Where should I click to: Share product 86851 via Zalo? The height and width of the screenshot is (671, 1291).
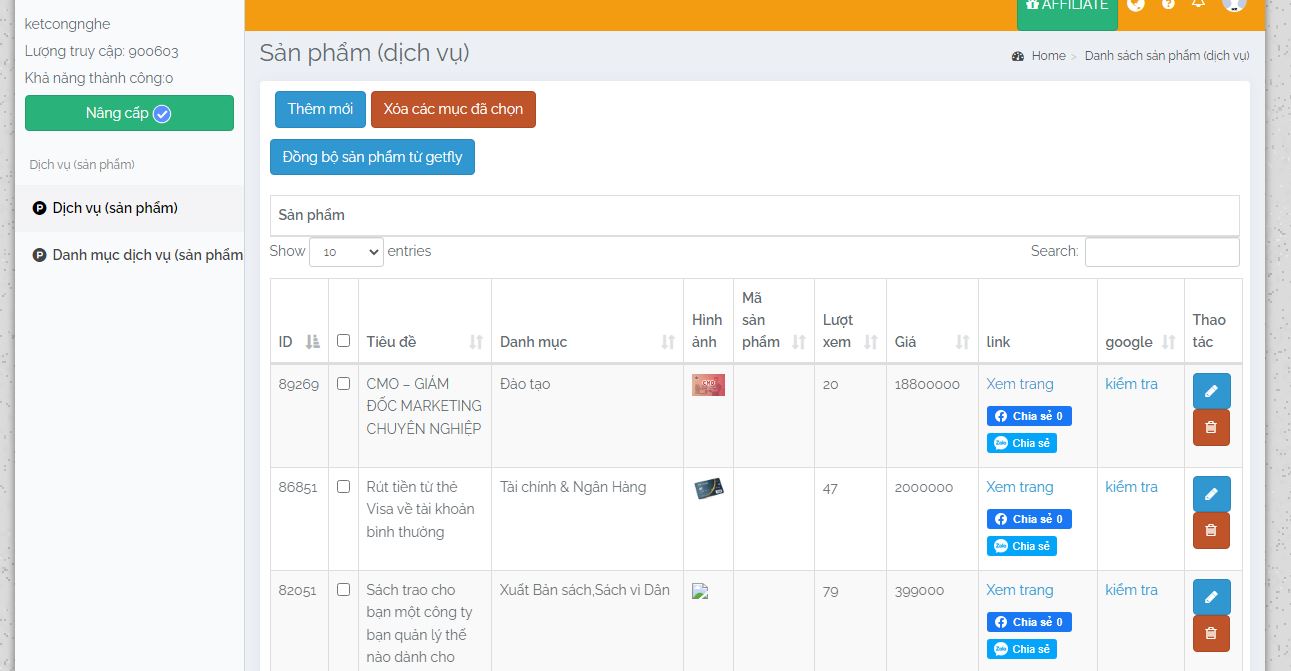coord(1021,546)
